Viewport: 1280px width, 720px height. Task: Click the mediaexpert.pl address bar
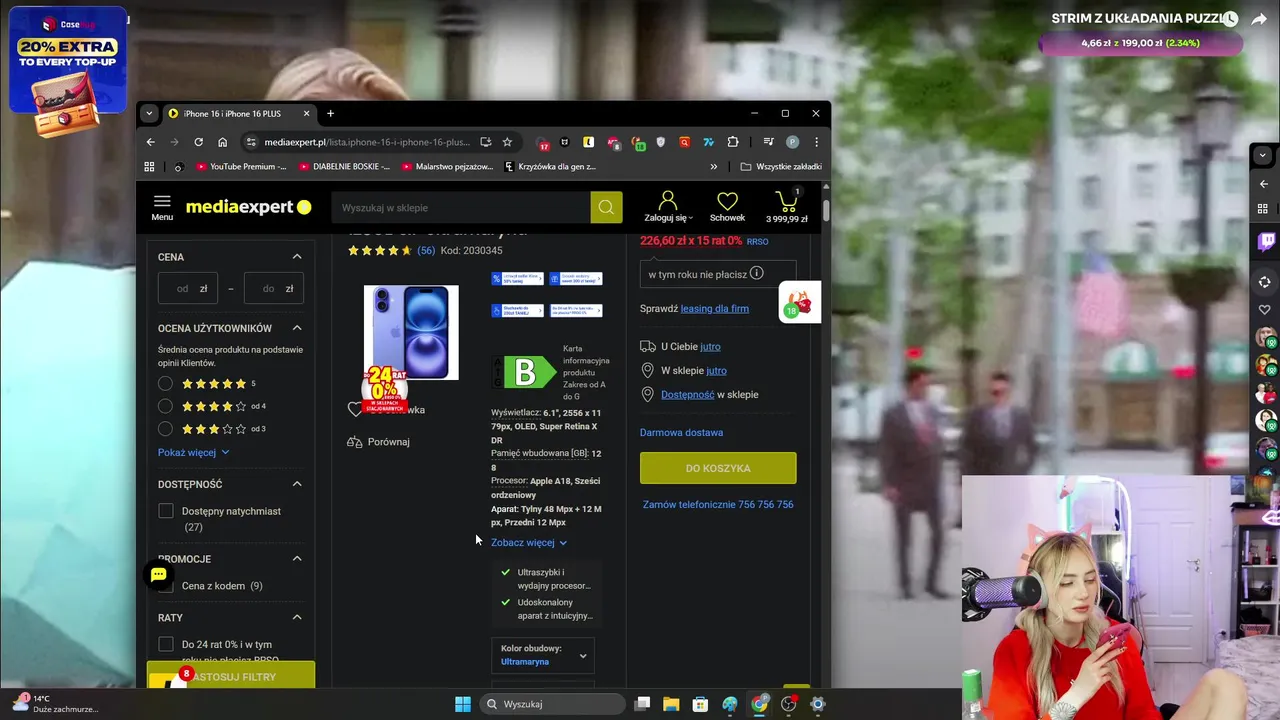366,142
